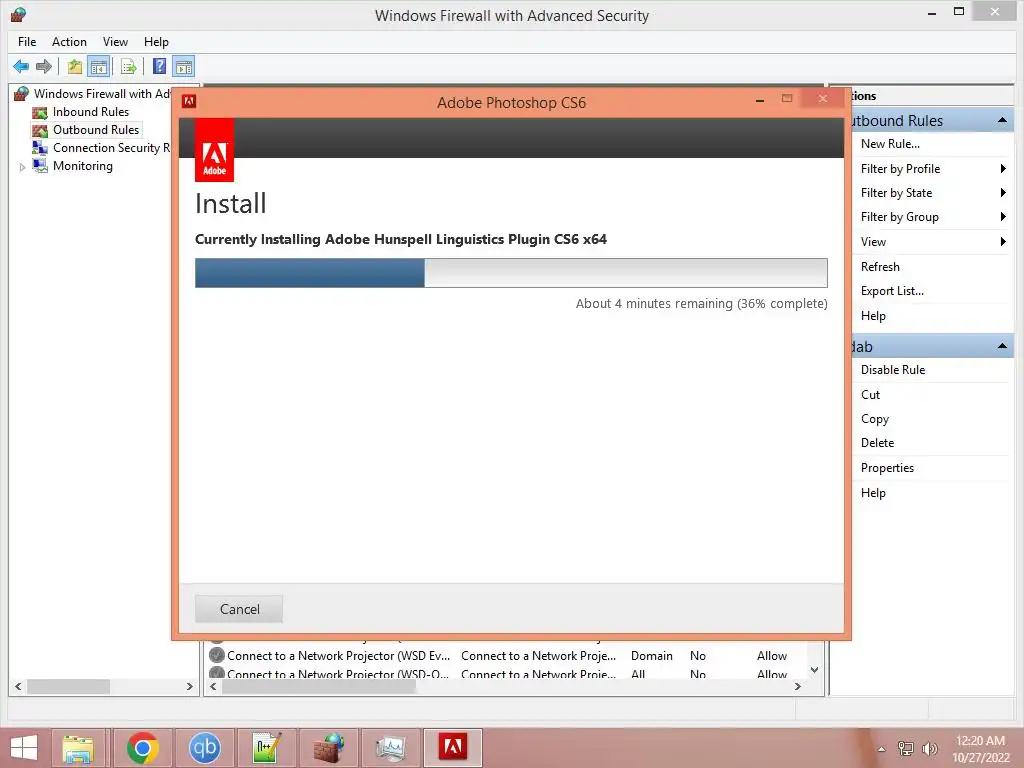Viewport: 1024px width, 768px height.
Task: Click the Forward arrow in the firewall toolbar
Action: pyautogui.click(x=44, y=66)
